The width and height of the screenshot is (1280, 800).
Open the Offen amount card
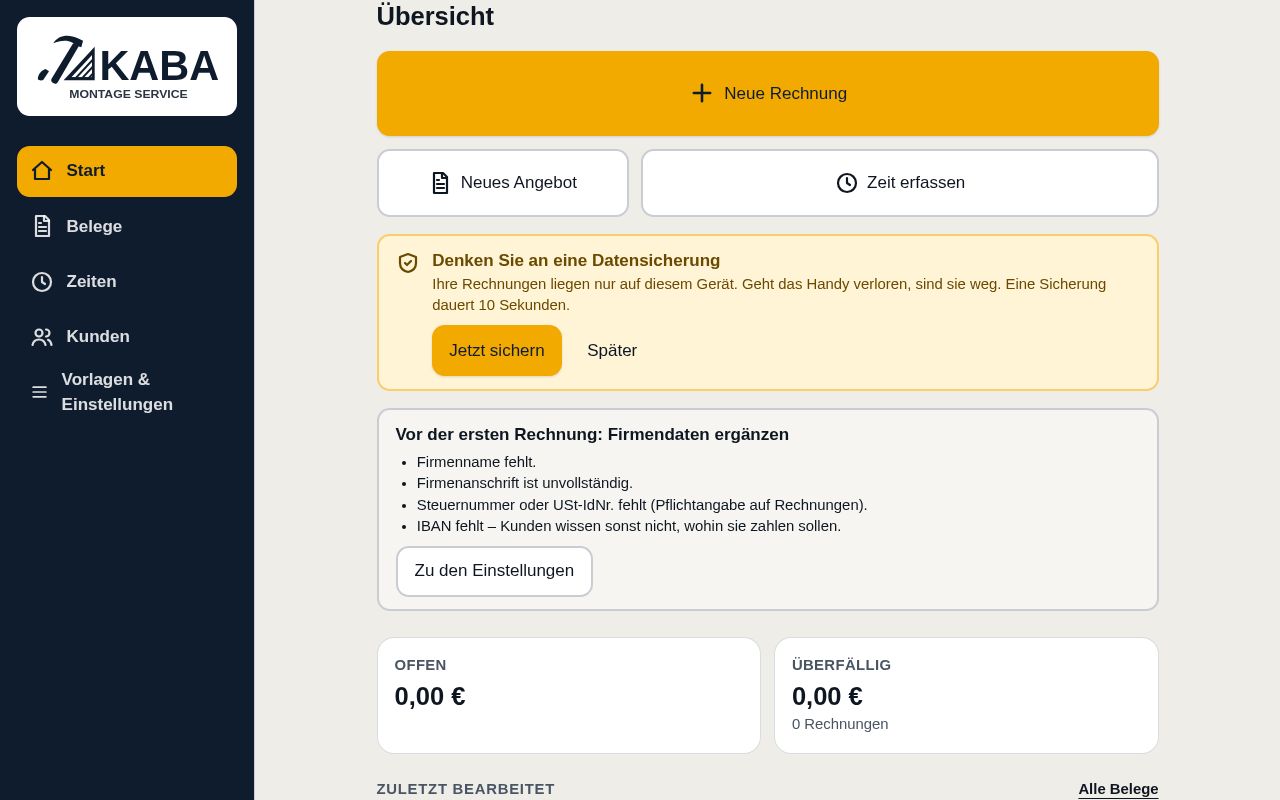pyautogui.click(x=569, y=695)
